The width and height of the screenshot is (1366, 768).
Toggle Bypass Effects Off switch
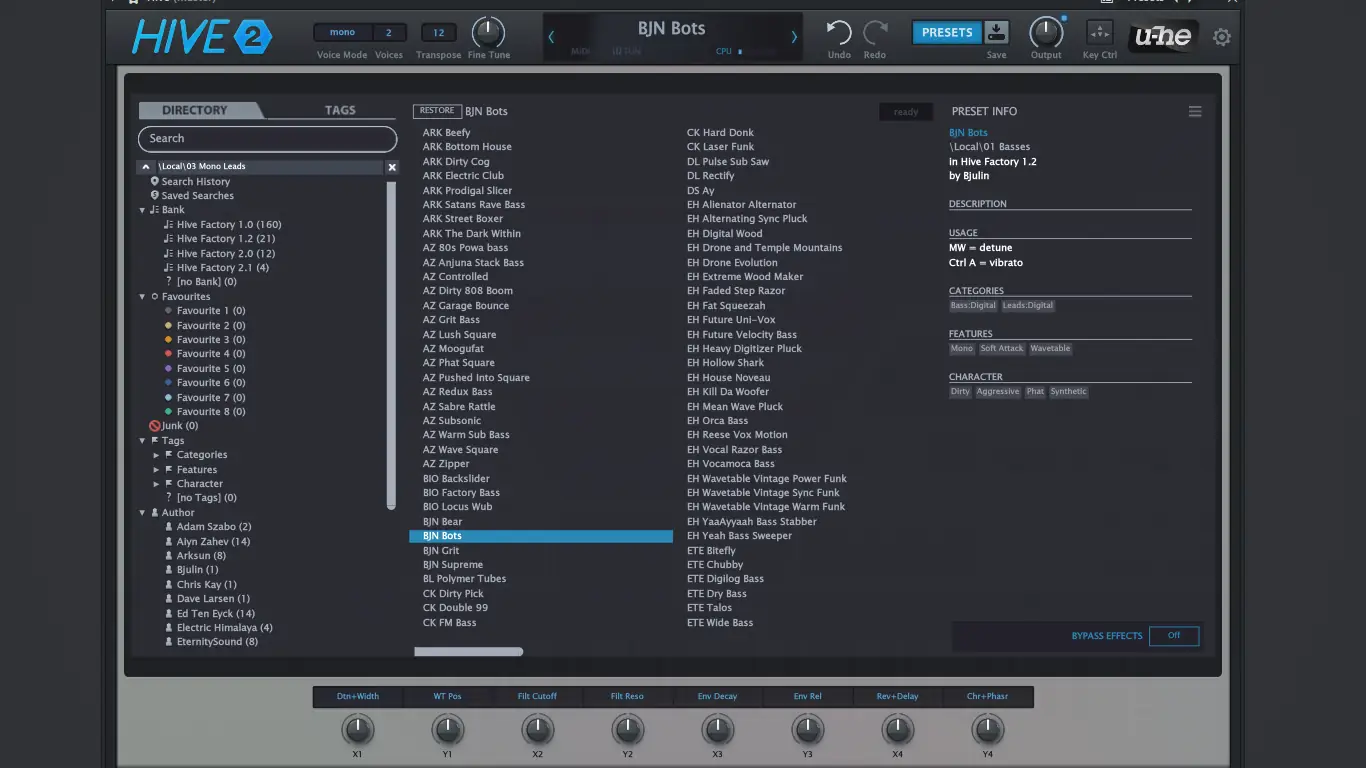tap(1174, 636)
